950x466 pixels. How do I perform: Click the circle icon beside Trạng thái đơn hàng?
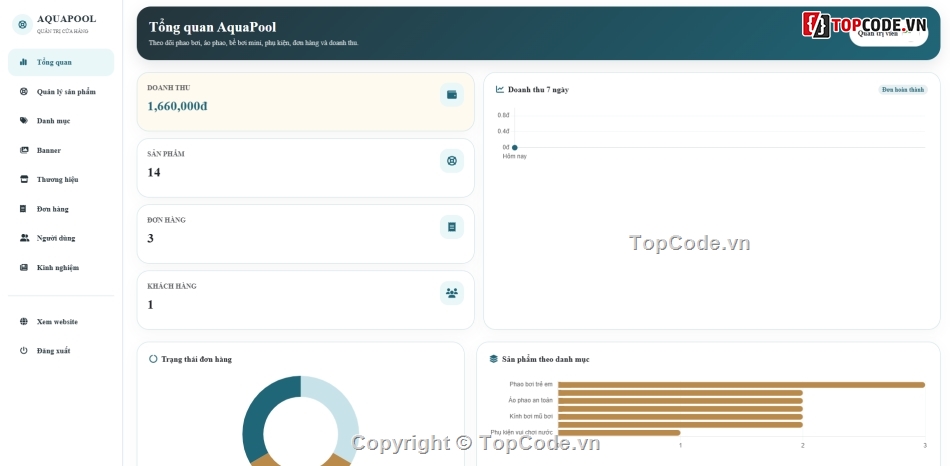tap(153, 359)
